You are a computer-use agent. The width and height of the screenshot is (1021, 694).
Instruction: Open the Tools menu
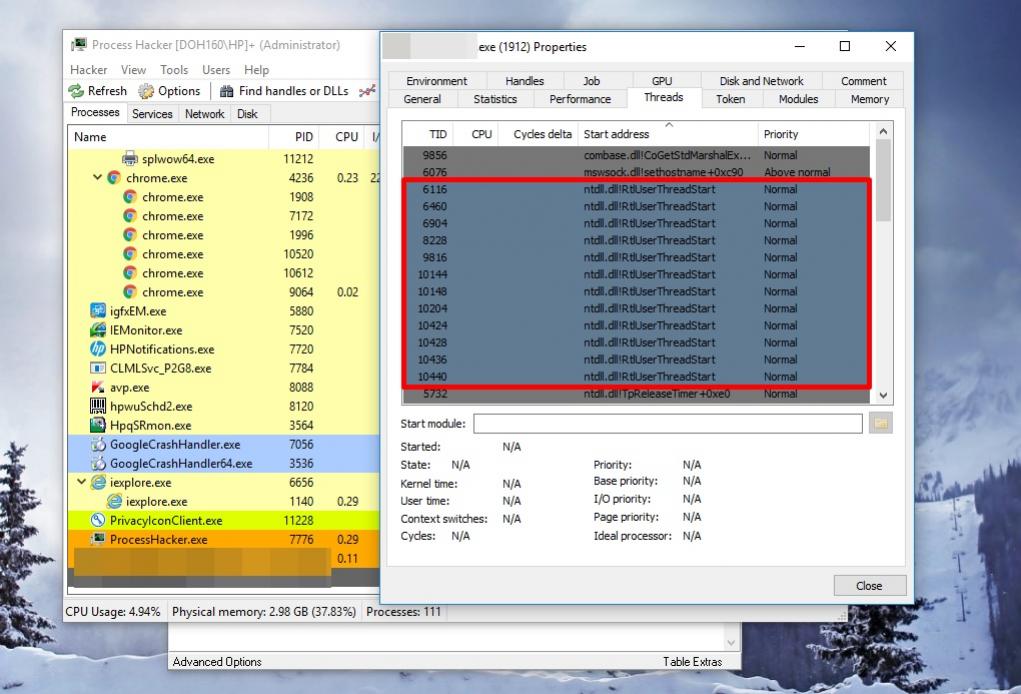coord(174,70)
